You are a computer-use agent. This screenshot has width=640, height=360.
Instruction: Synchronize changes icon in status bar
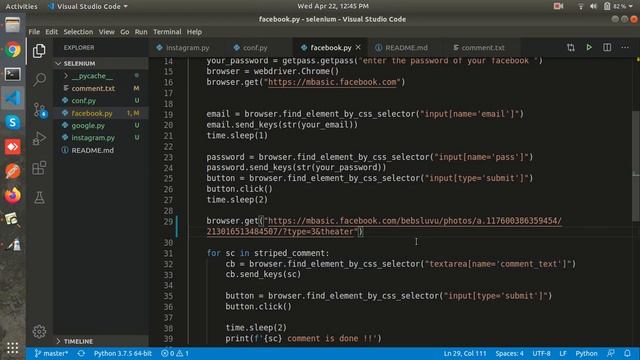[x=81, y=353]
